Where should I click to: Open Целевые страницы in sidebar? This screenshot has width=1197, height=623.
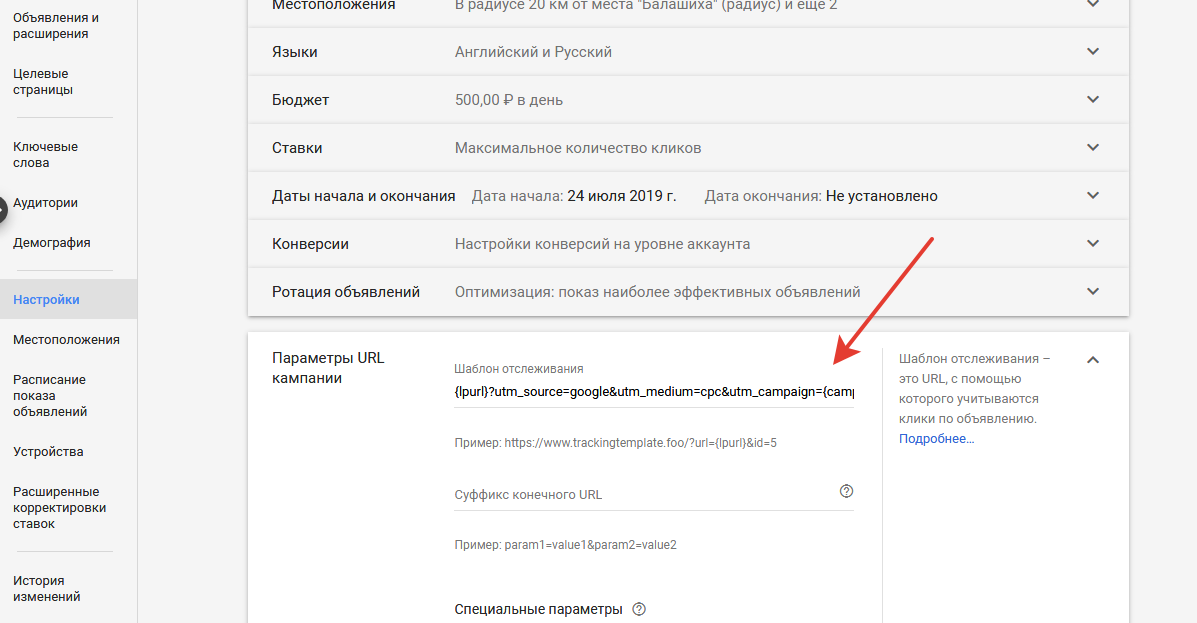coord(43,82)
